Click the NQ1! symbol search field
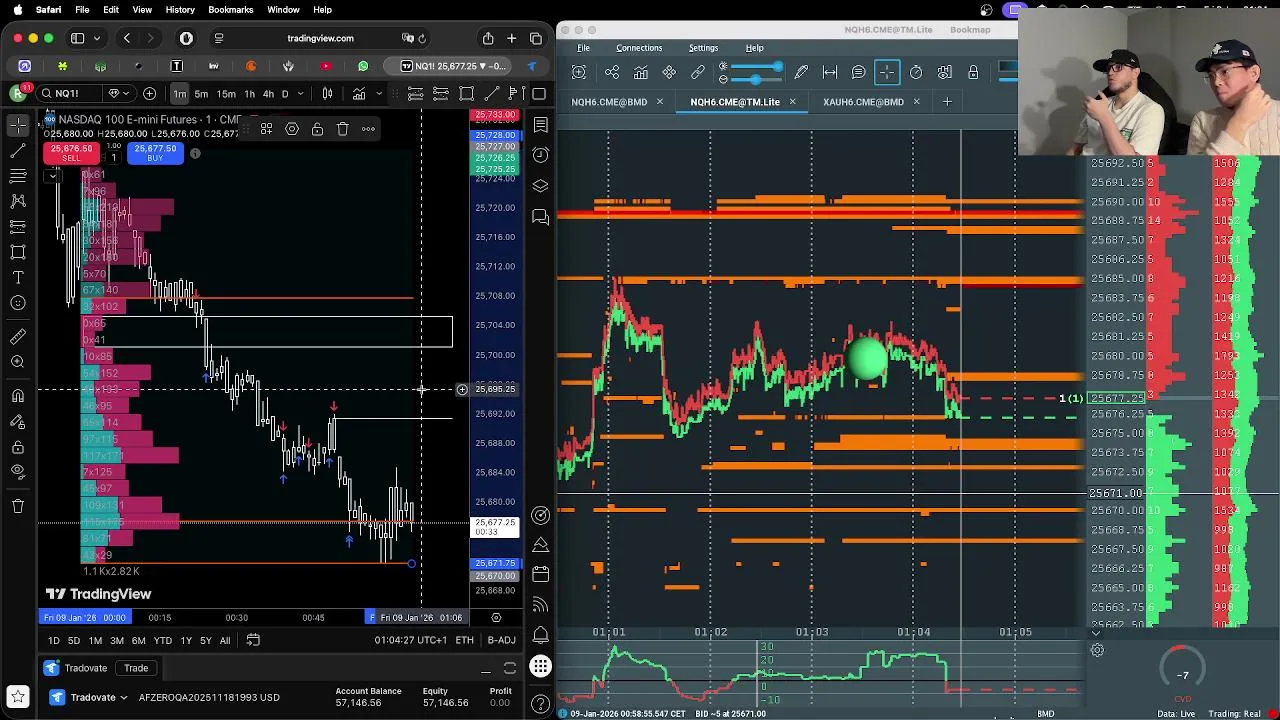Viewport: 1280px width, 720px height. (x=67, y=94)
